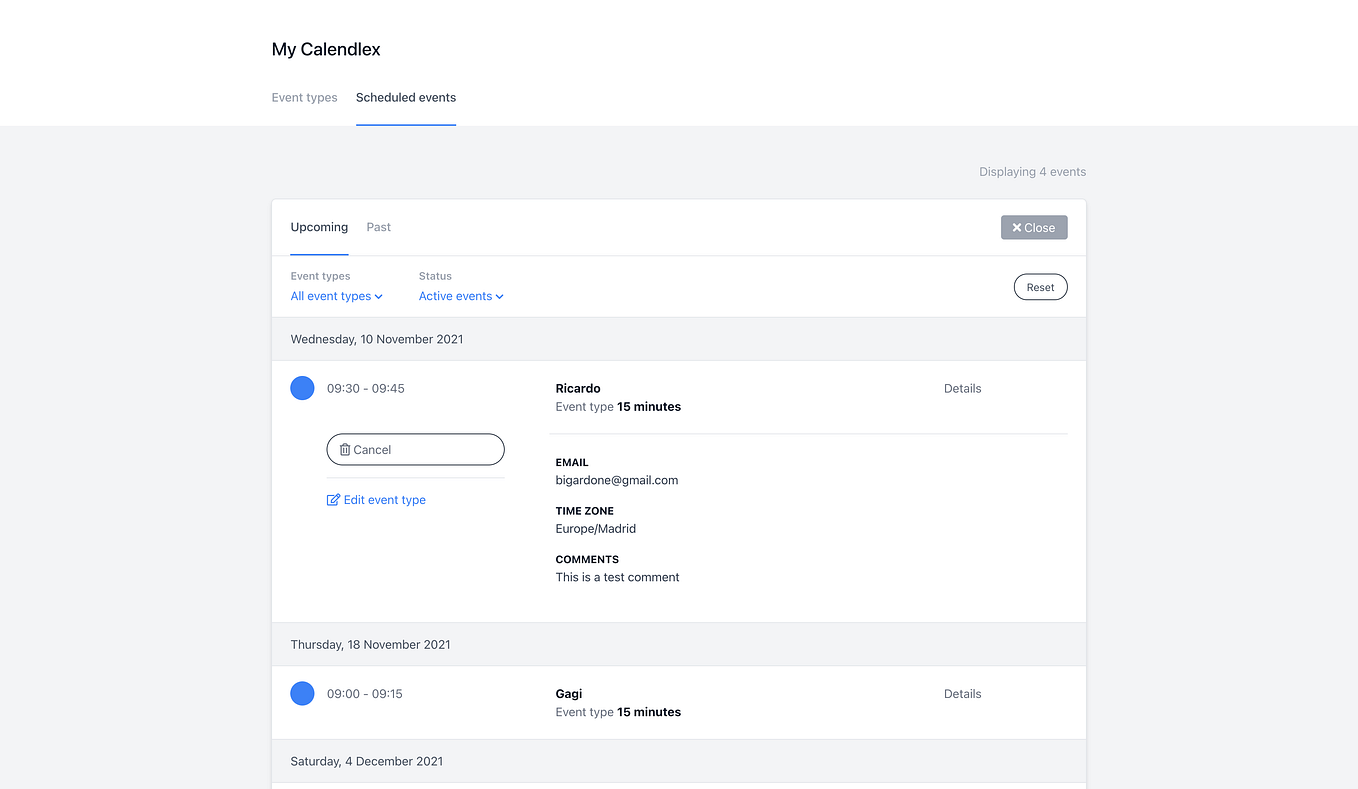Click the X icon inside the Close button
Screen dimensions: 1358x789
[x=1016, y=227]
